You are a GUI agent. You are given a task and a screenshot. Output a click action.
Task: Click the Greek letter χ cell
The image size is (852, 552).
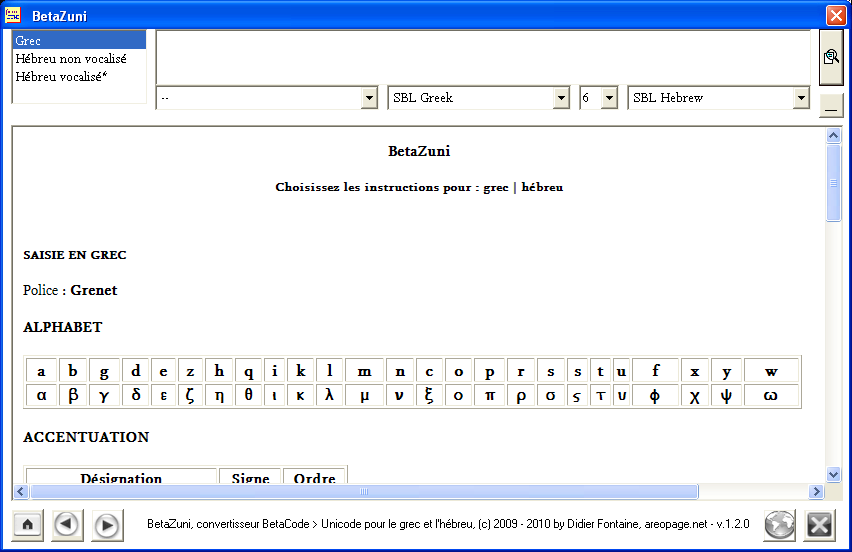click(x=694, y=396)
